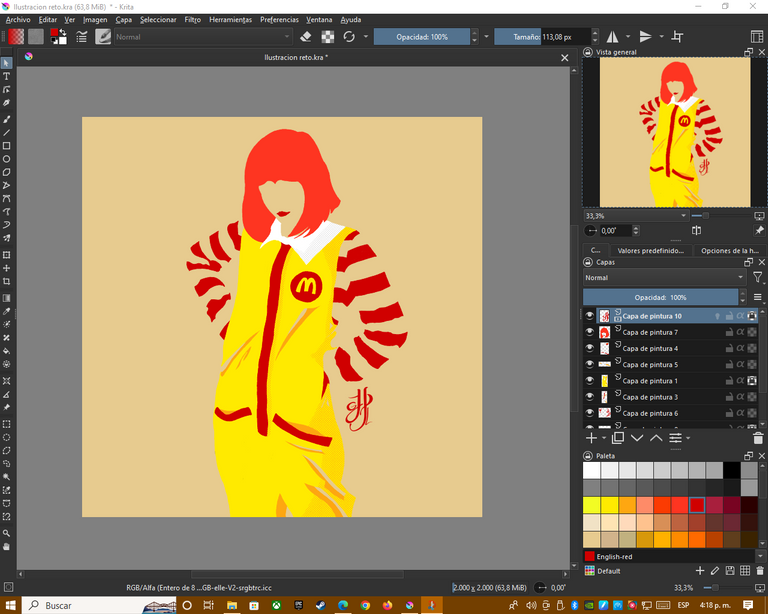Expand mirror tool options arrow

pos(628,37)
